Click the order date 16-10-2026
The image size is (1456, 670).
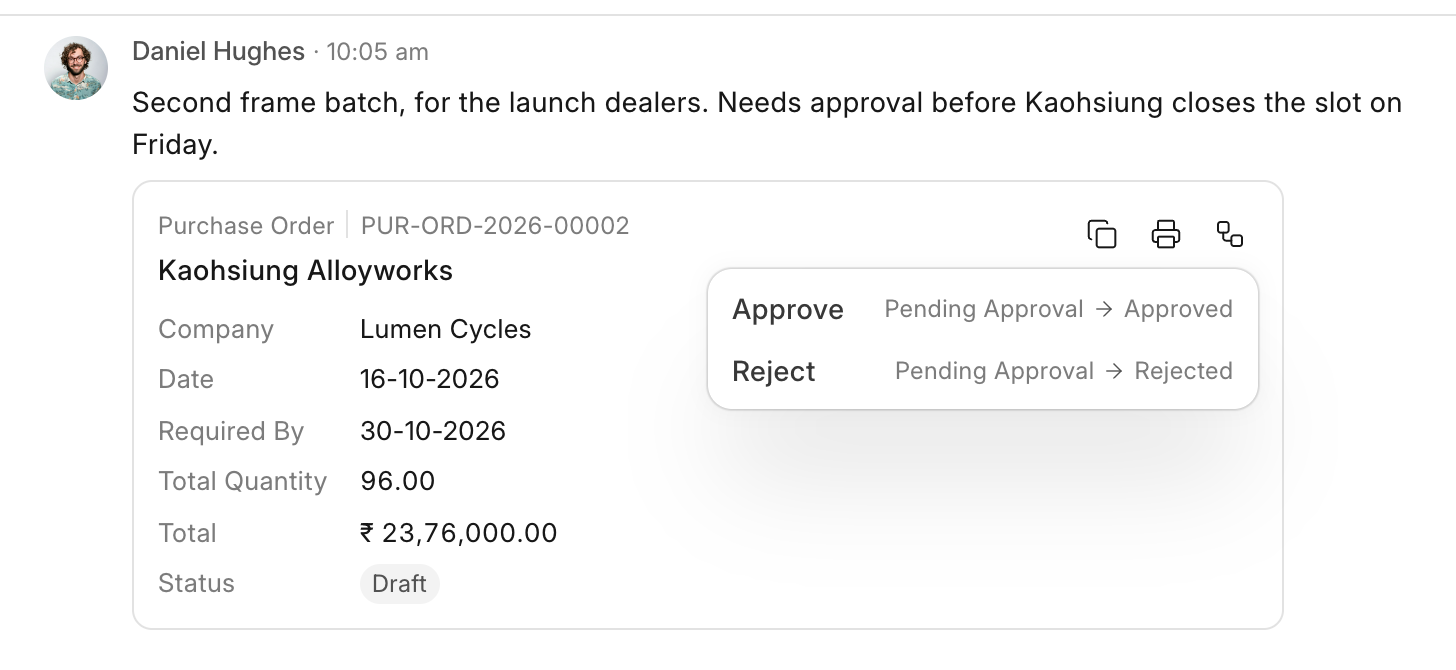point(429,379)
